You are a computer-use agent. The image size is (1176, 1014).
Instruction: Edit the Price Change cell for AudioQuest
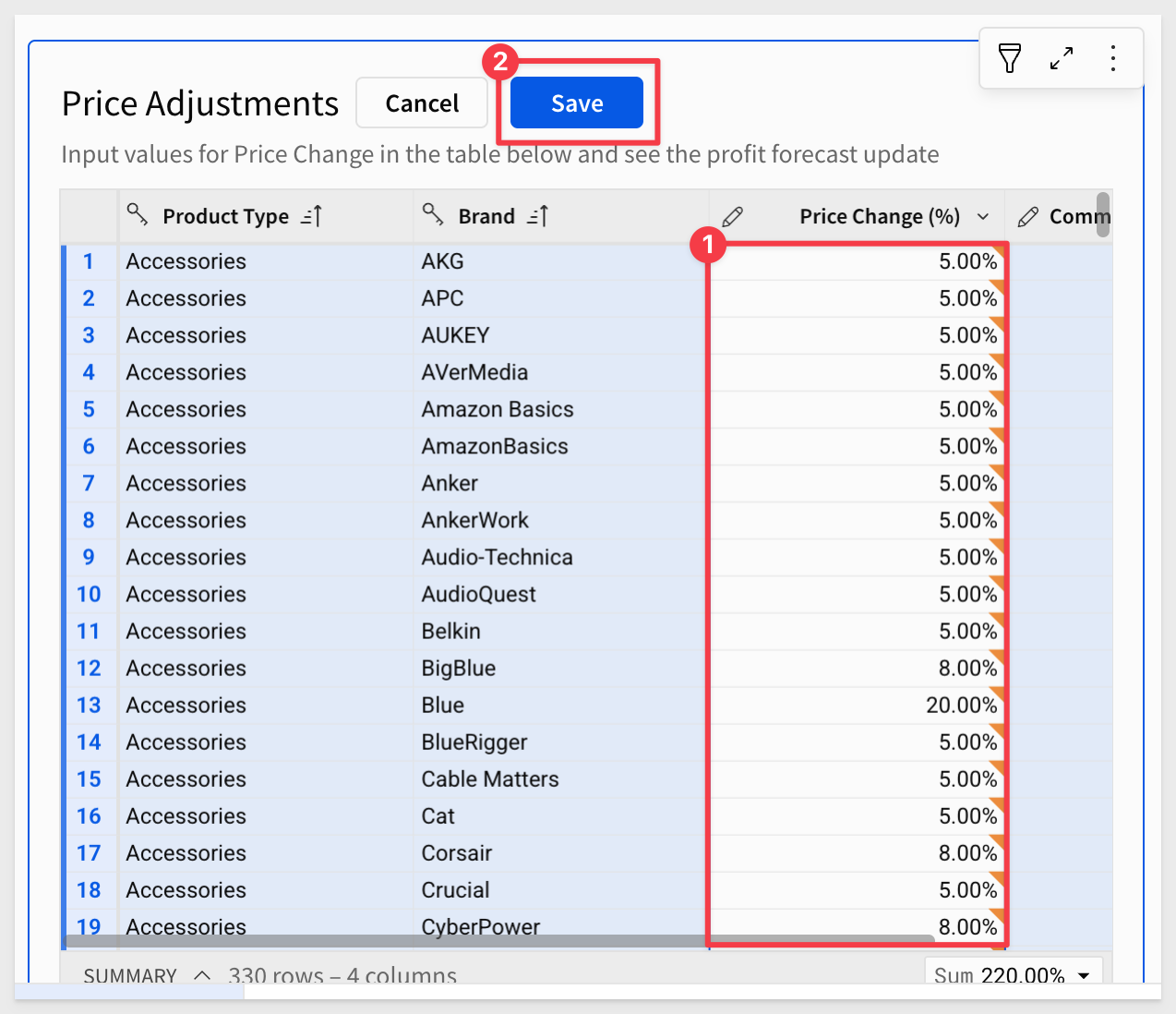[x=857, y=594]
